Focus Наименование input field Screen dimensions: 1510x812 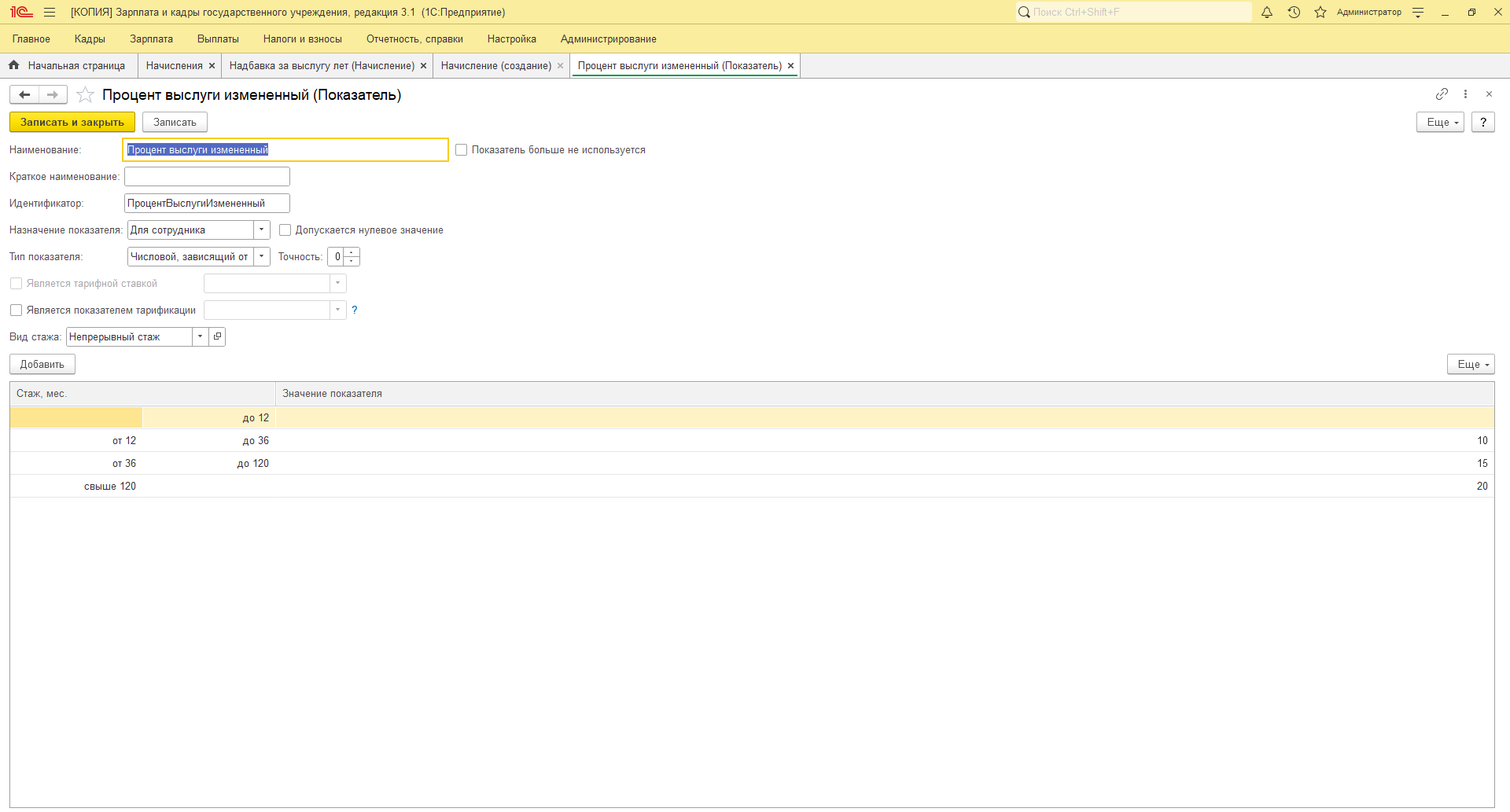point(285,150)
